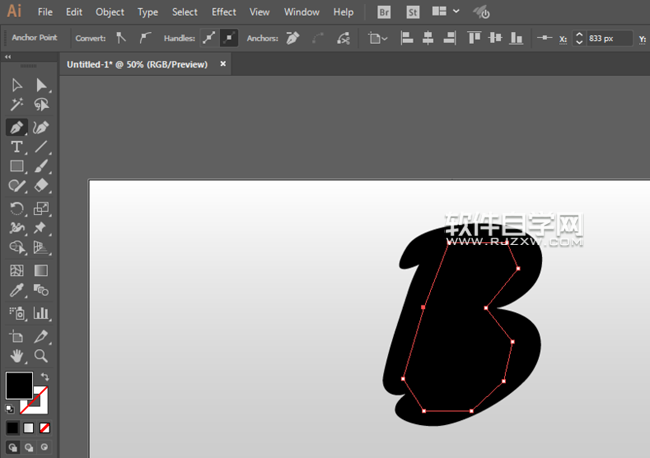Set the paint mode to None

tap(45, 427)
